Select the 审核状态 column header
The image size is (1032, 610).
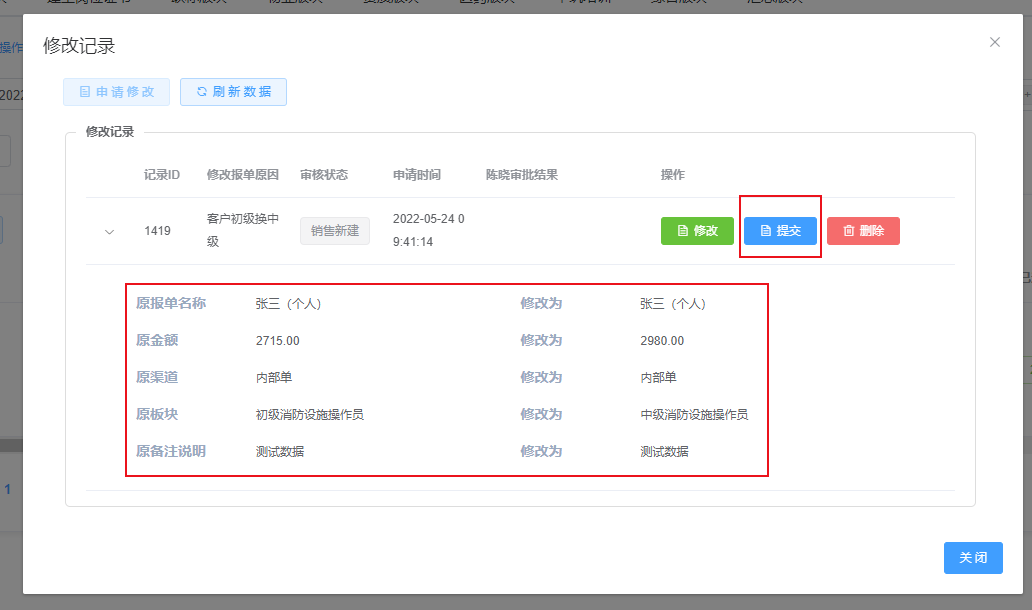point(324,175)
